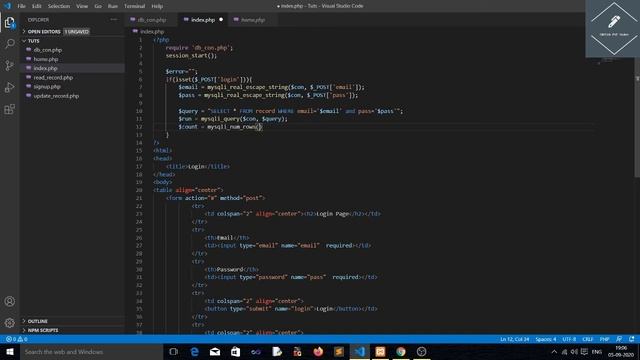640x360 pixels.
Task: Change encoding via UTF-8 status entry
Action: tap(569, 339)
